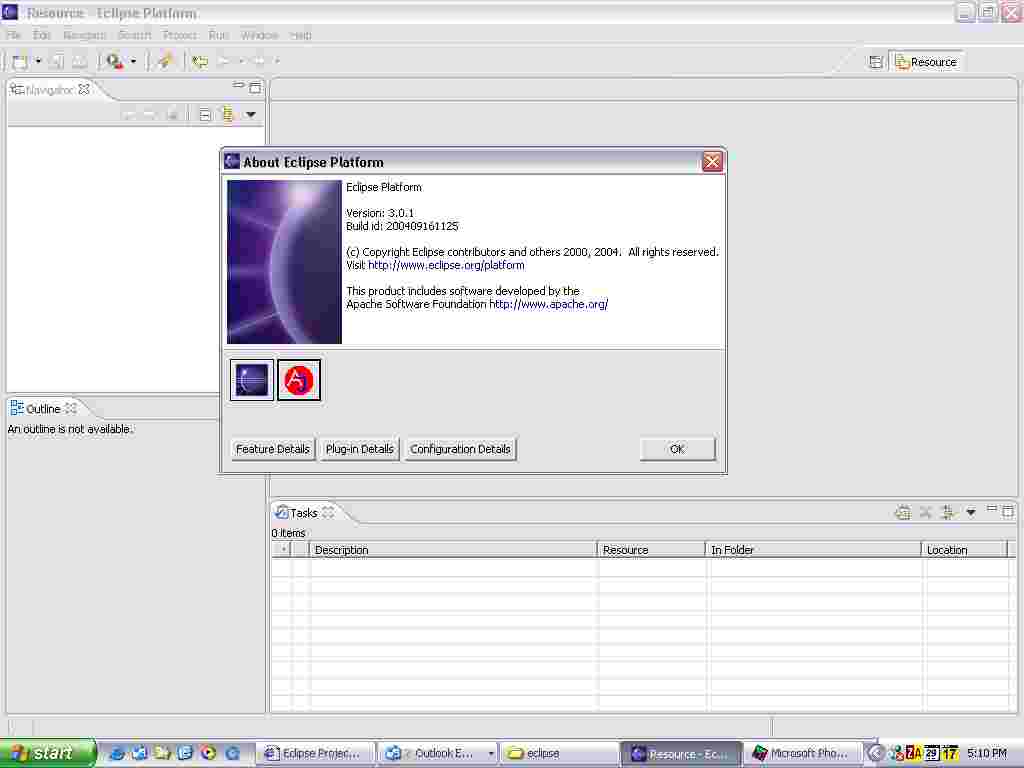Click the Open Perspective icon
Image resolution: width=1024 pixels, height=768 pixels.
[x=876, y=62]
